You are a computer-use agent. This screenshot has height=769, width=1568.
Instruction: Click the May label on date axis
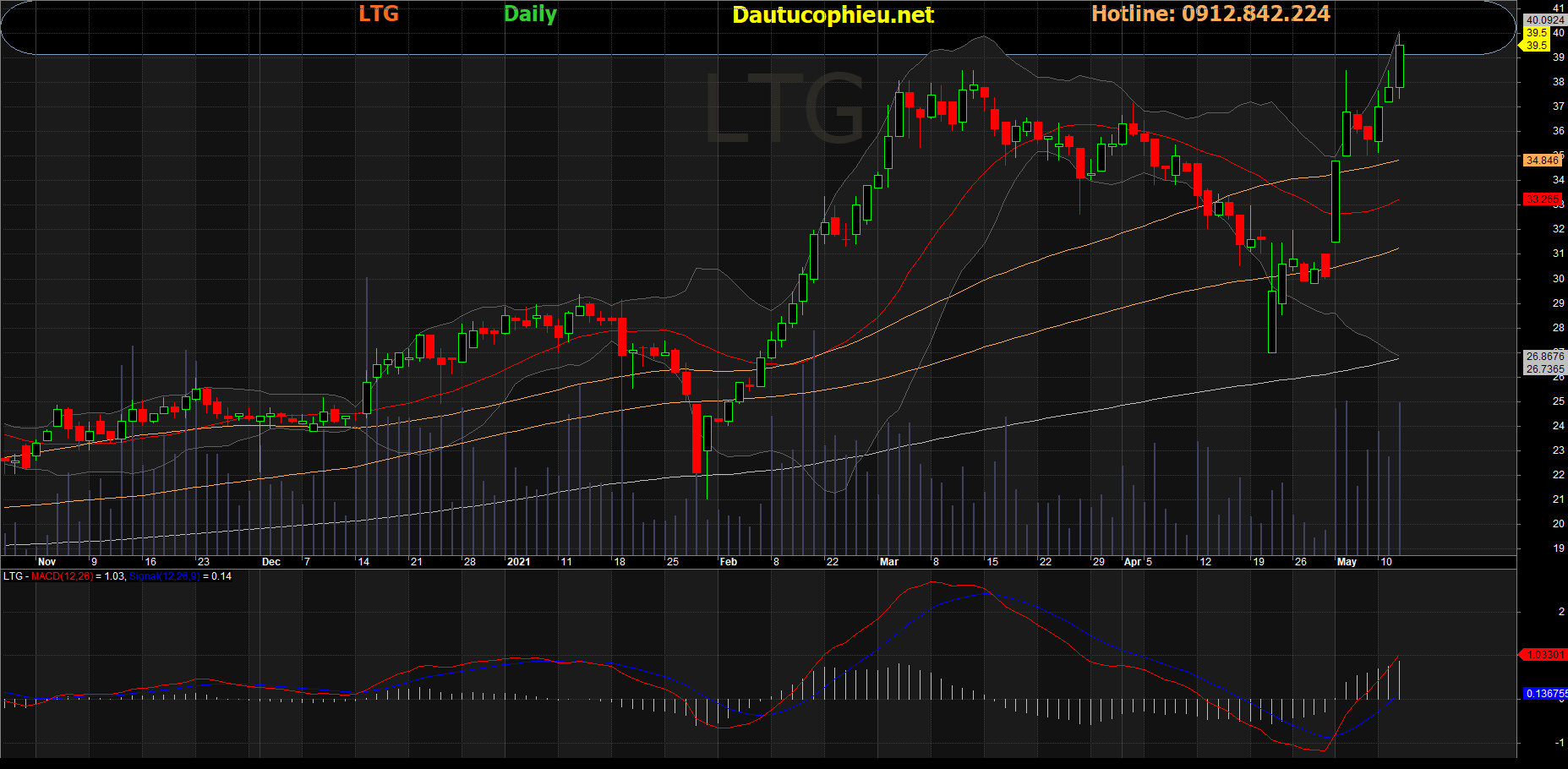1347,562
